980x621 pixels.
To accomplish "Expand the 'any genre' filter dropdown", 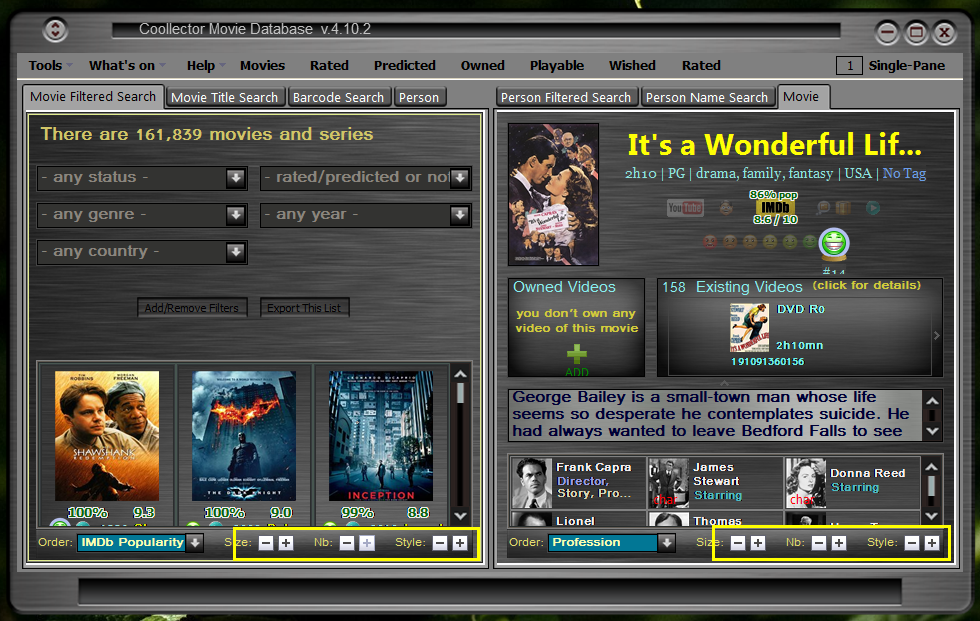I will pos(142,215).
